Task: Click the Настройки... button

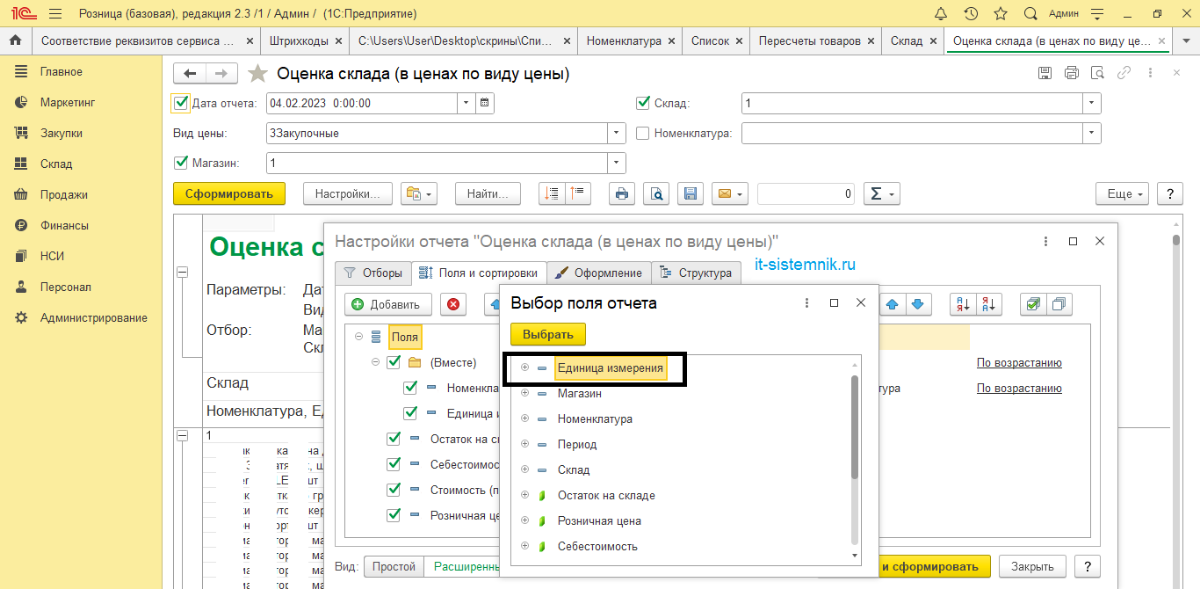Action: pos(347,194)
